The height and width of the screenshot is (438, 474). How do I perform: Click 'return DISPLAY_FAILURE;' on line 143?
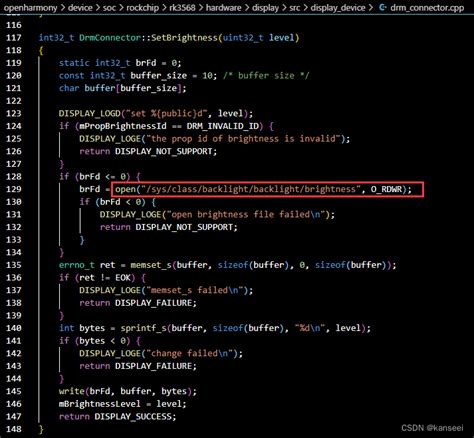pyautogui.click(x=138, y=366)
